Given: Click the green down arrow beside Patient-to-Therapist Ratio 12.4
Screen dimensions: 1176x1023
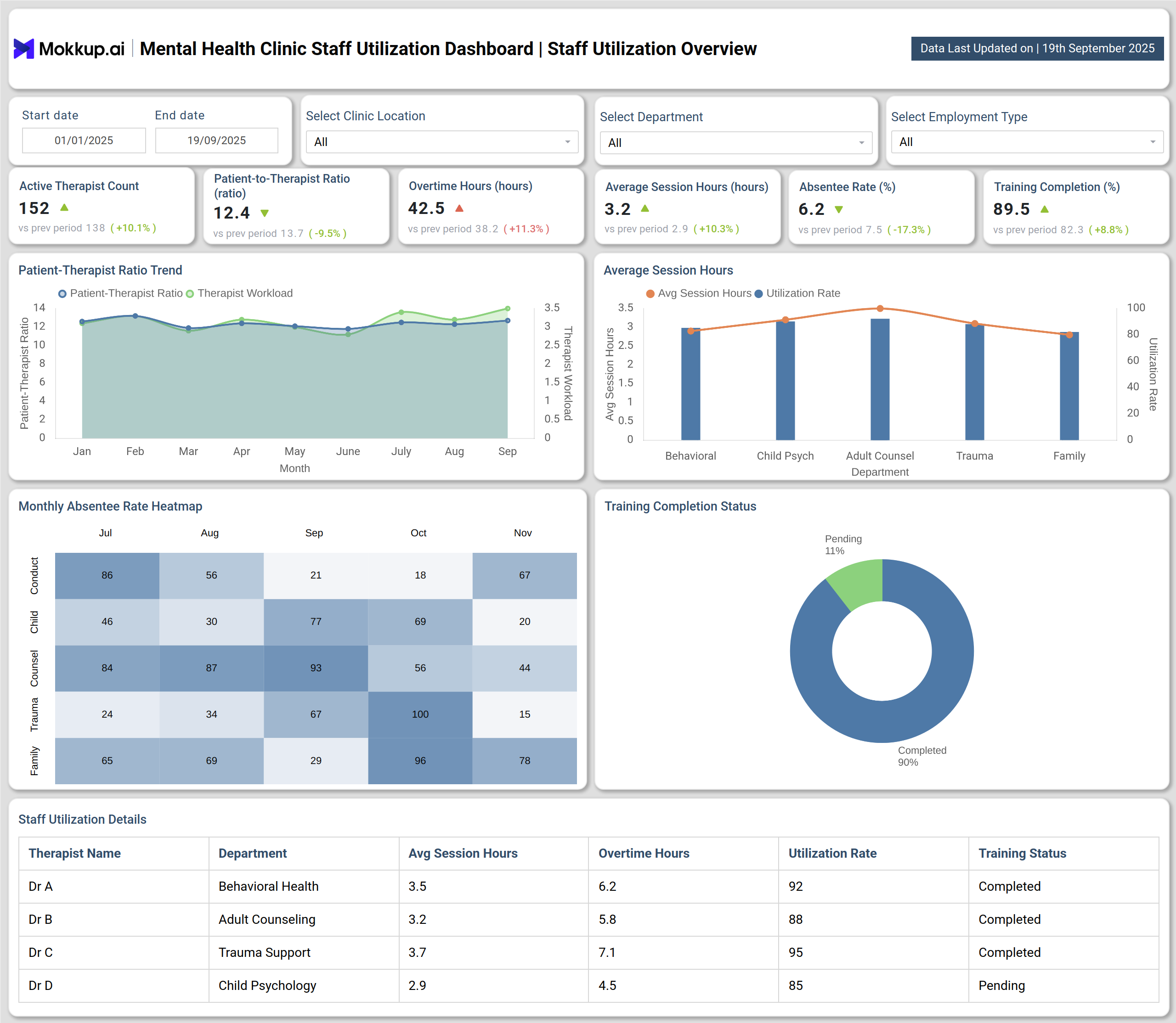Looking at the screenshot, I should point(265,213).
